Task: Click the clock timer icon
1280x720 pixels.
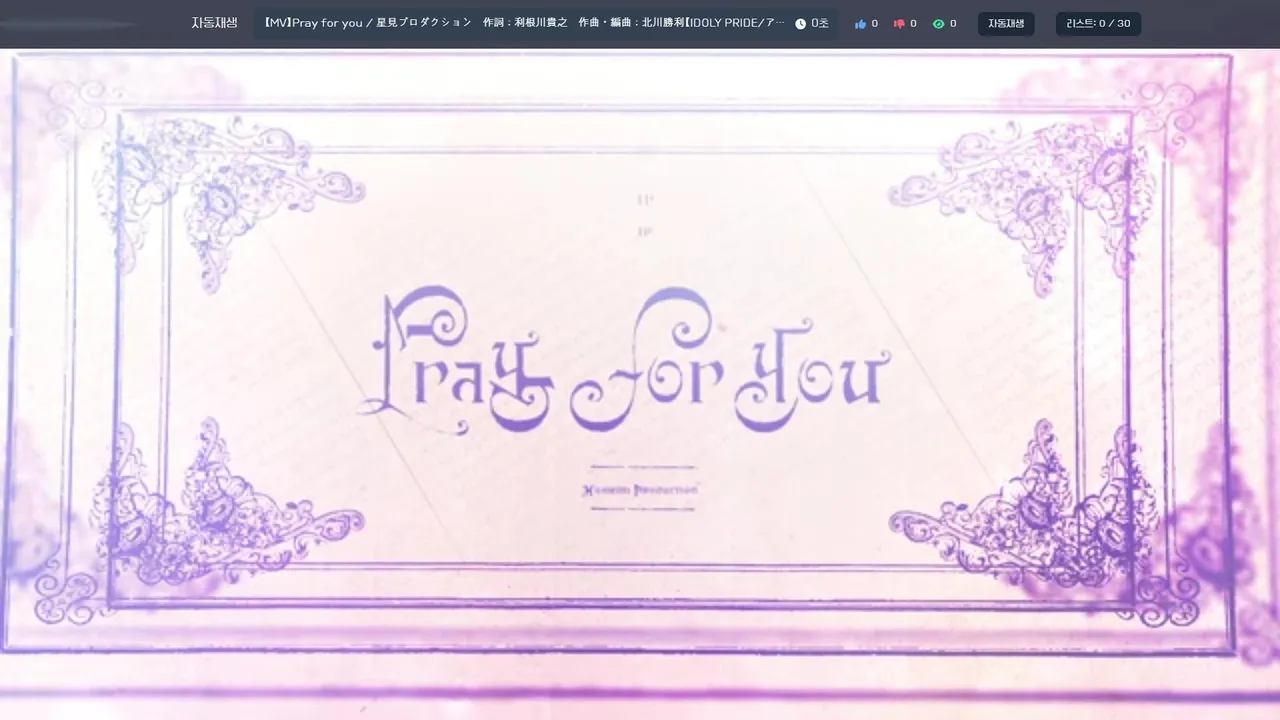Action: click(x=800, y=24)
